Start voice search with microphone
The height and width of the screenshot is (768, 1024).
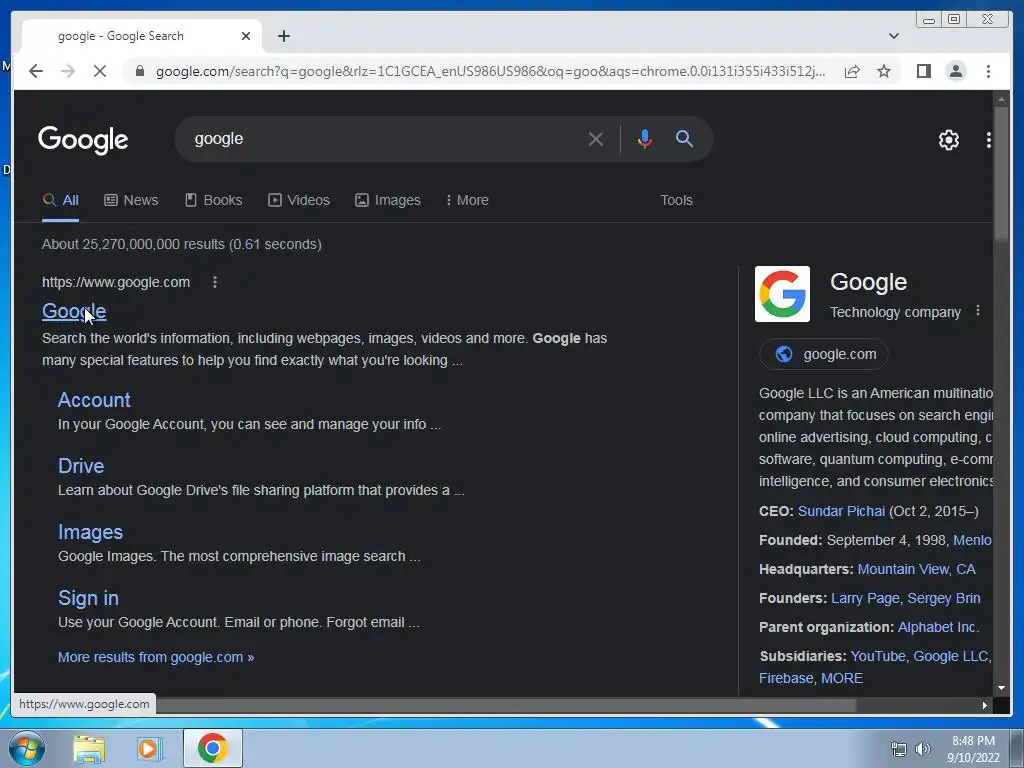(x=645, y=139)
